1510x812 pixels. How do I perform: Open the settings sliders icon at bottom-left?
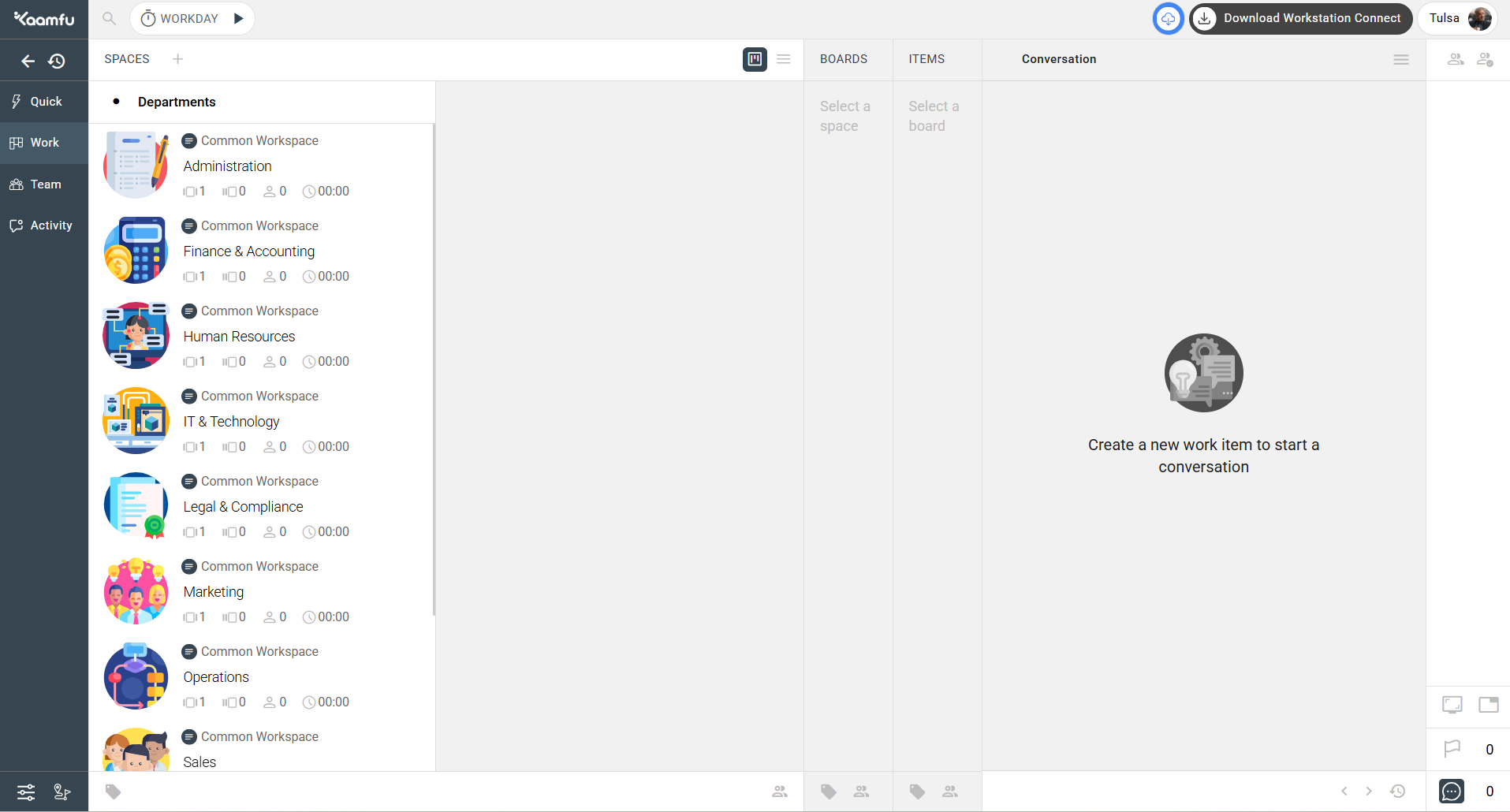[26, 792]
